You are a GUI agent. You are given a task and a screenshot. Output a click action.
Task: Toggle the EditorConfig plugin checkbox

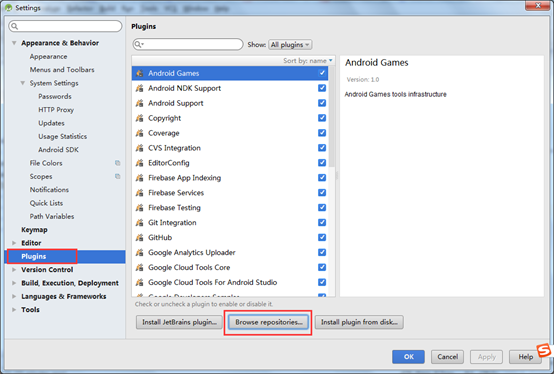pos(322,163)
